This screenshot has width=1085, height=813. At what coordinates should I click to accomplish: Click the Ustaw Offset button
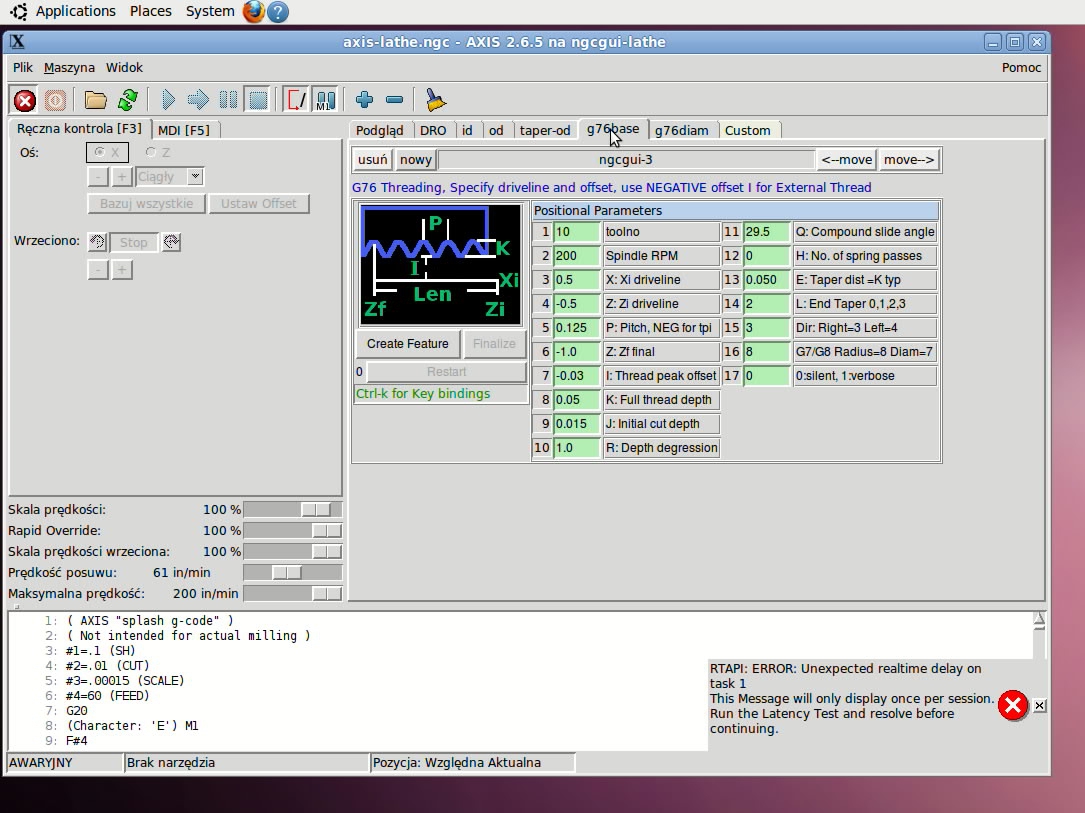pyautogui.click(x=259, y=203)
